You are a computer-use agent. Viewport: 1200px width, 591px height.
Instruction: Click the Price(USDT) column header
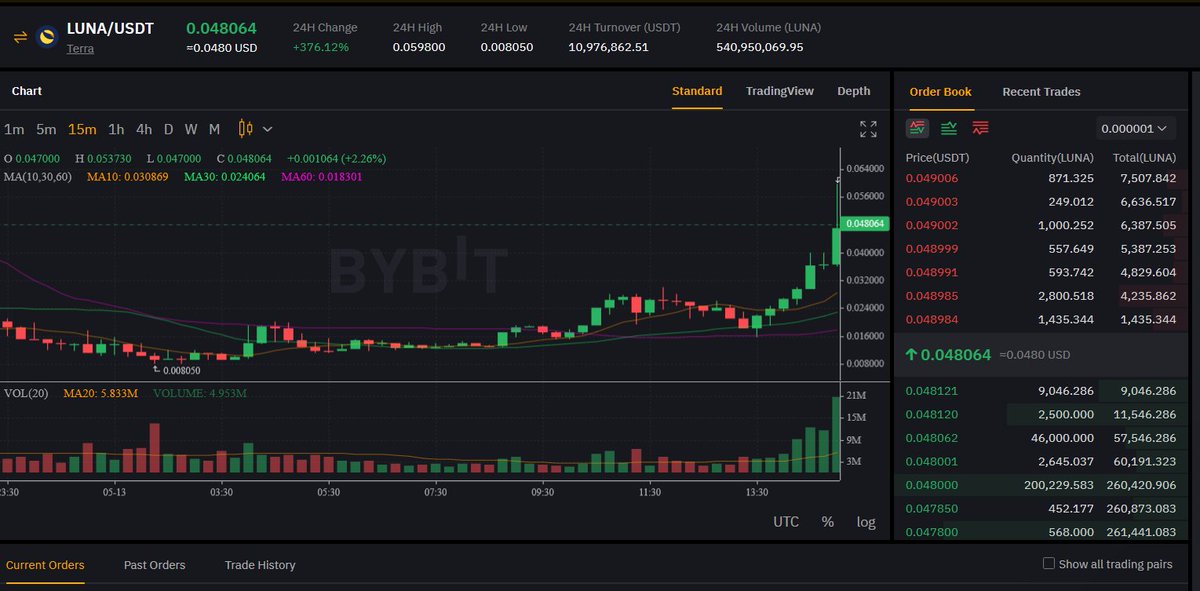tap(937, 158)
